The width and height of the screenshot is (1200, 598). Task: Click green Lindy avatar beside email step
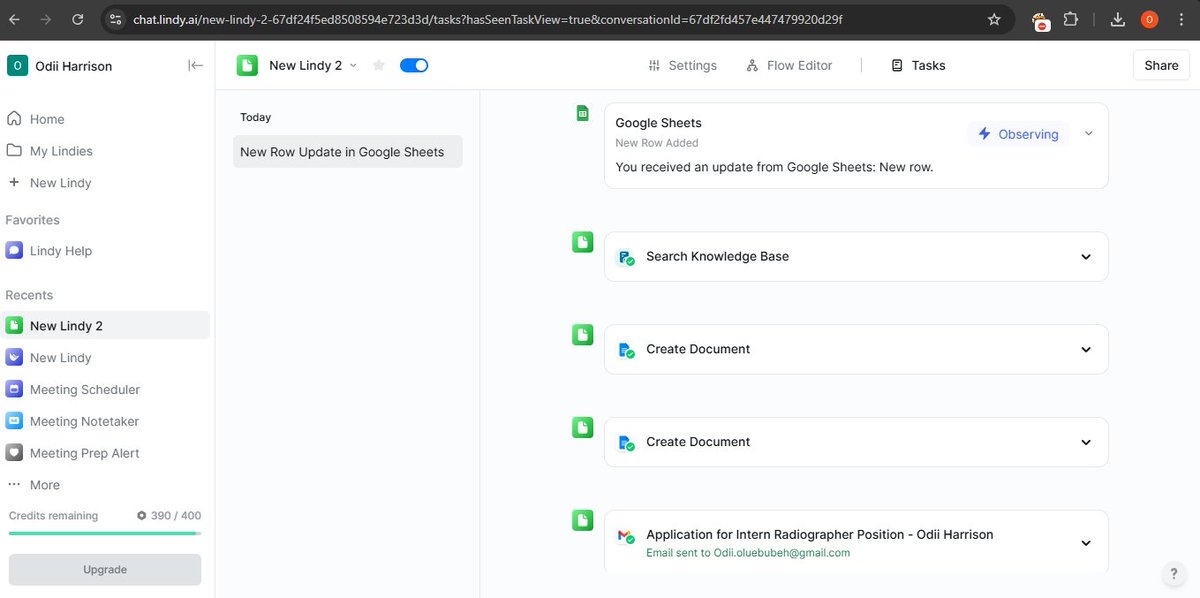582,520
